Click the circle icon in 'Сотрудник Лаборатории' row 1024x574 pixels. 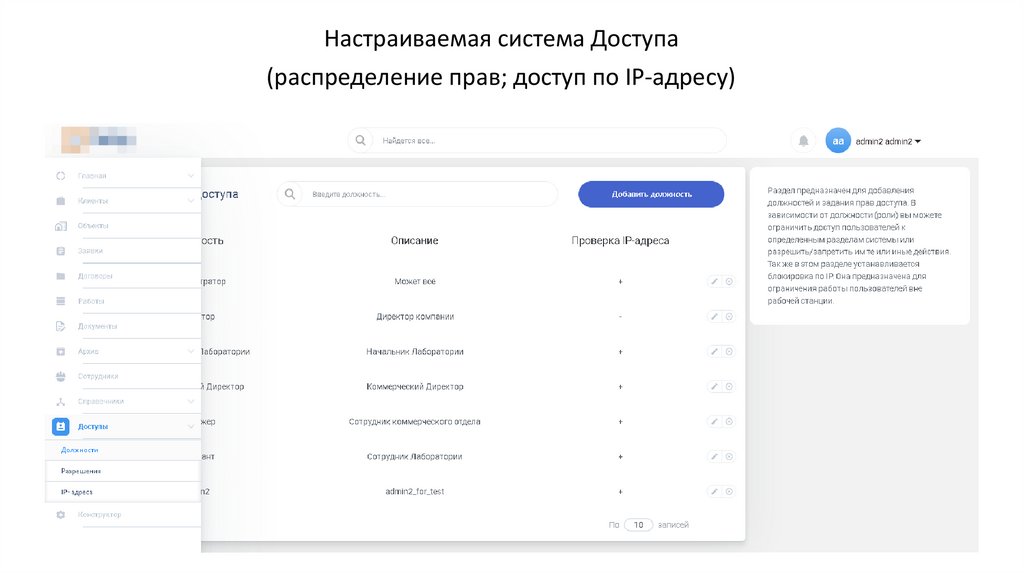click(x=729, y=456)
